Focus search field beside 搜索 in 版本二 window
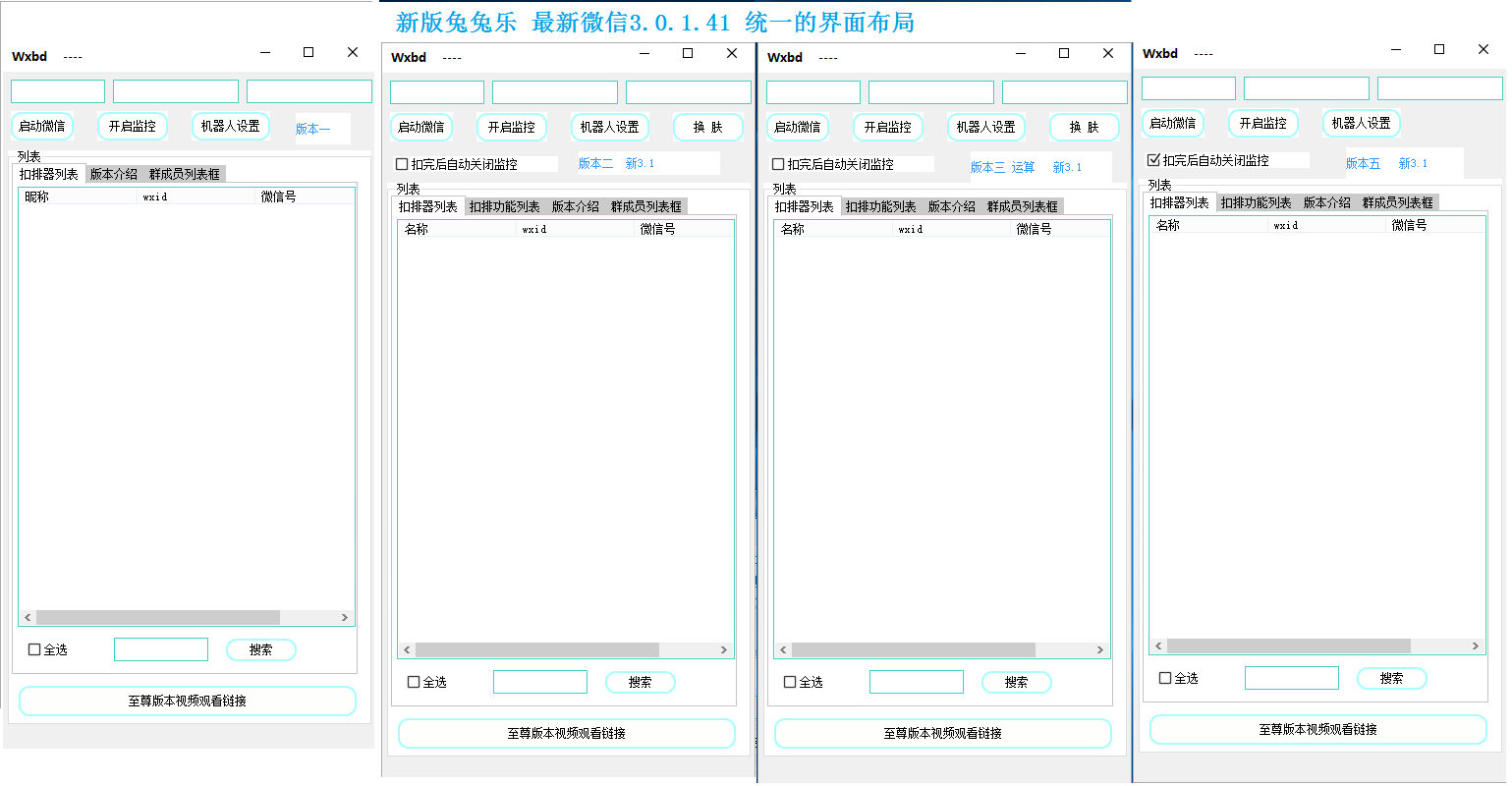 click(x=540, y=682)
